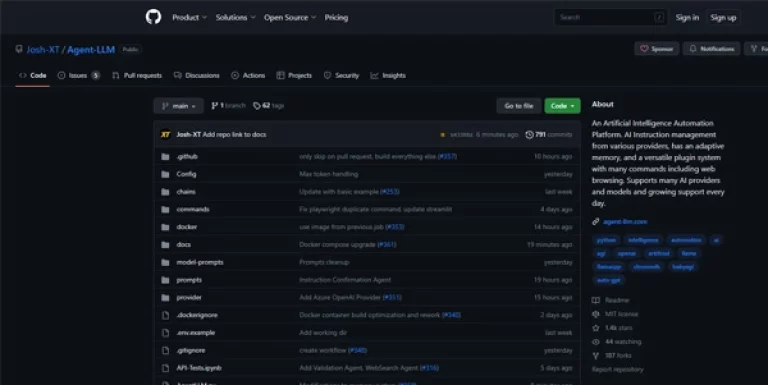Open the commands folder
The width and height of the screenshot is (768, 385).
click(193, 210)
